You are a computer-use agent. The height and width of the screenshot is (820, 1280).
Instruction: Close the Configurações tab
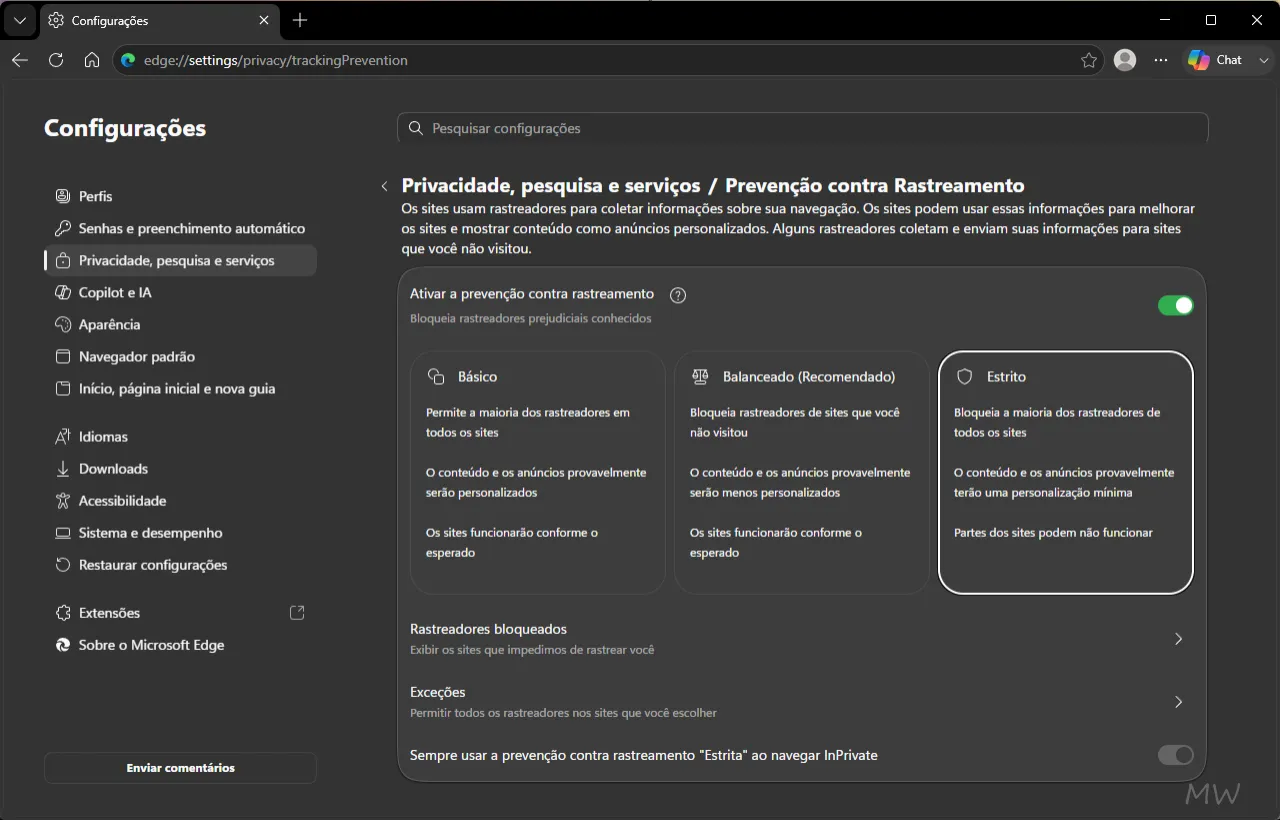point(264,20)
